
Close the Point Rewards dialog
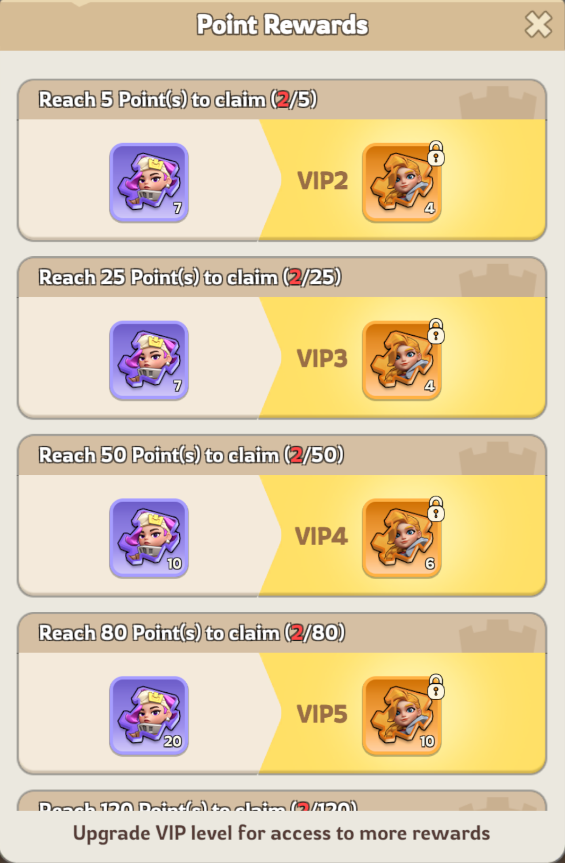[538, 25]
